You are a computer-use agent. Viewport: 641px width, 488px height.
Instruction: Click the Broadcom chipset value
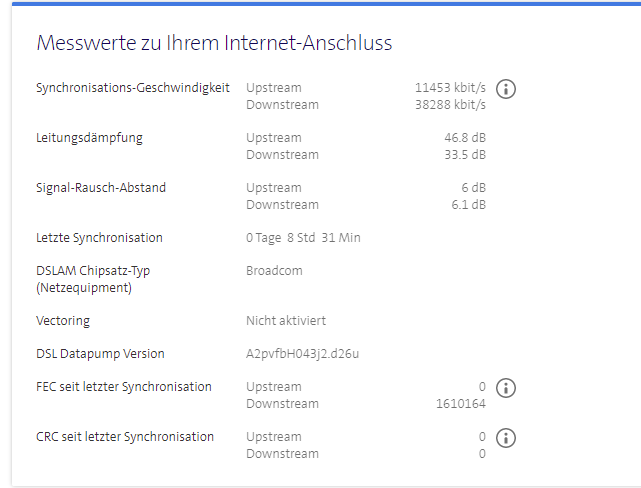274,271
